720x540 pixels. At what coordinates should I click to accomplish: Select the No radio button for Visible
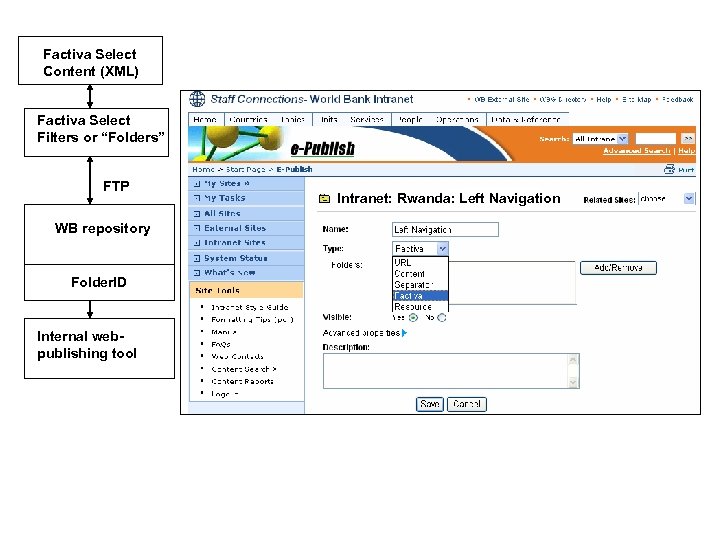click(442, 317)
